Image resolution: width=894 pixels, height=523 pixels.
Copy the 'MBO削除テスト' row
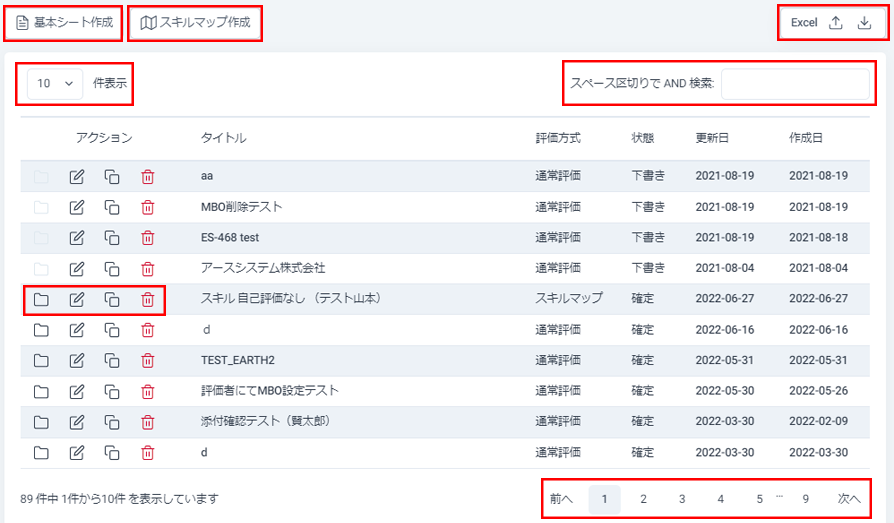click(112, 208)
